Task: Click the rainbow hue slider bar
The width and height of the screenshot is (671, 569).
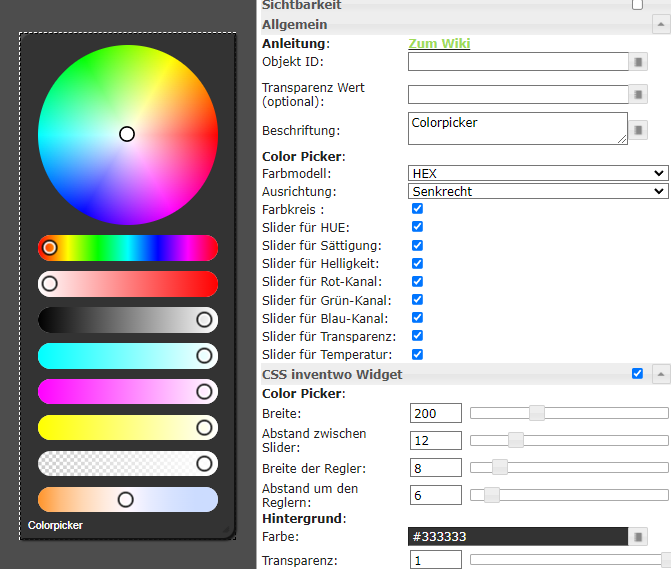Action: pos(128,247)
